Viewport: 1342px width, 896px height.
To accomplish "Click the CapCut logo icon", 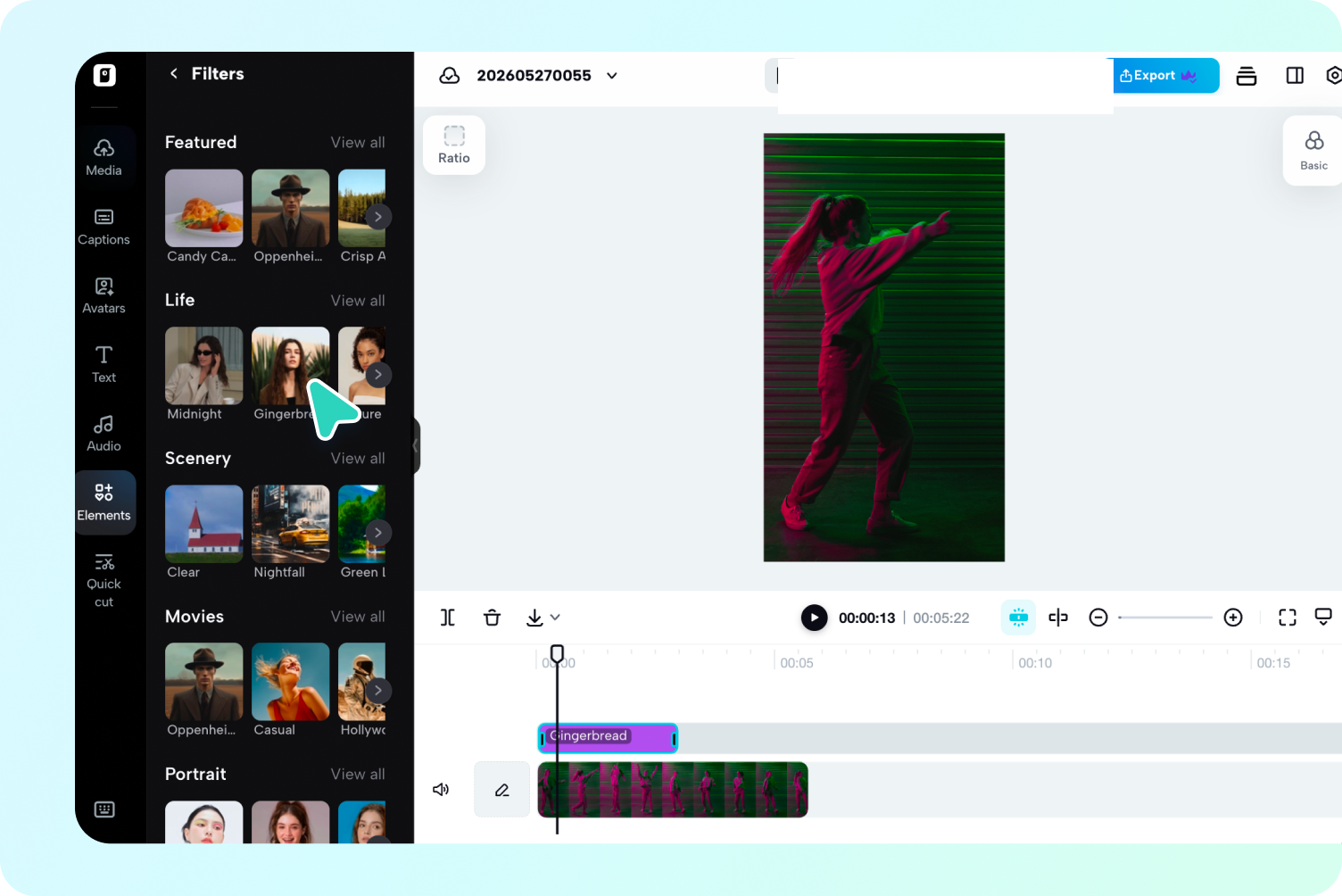I will click(x=104, y=75).
